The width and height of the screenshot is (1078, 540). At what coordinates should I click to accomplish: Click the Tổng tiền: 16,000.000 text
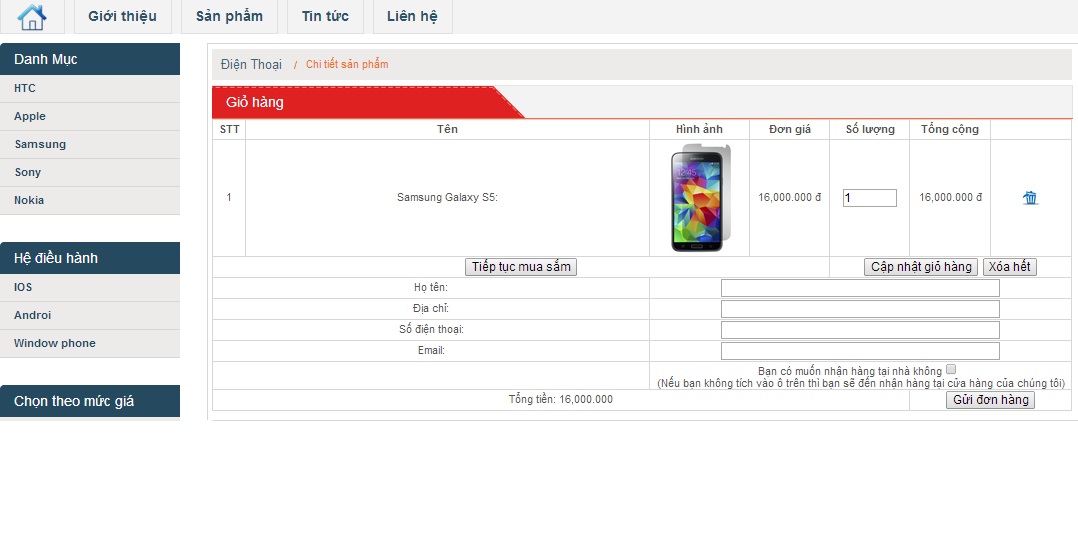point(561,400)
